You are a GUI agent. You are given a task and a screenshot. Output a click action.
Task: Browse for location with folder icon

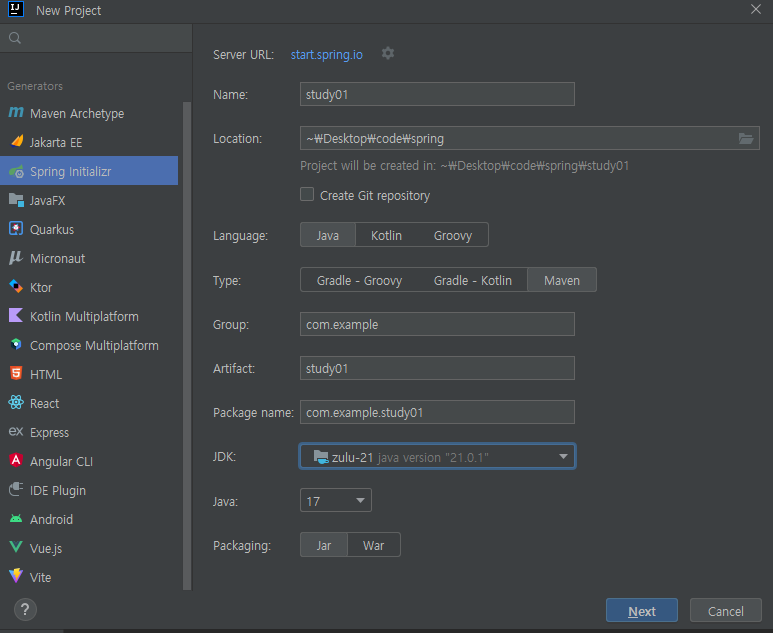point(746,139)
